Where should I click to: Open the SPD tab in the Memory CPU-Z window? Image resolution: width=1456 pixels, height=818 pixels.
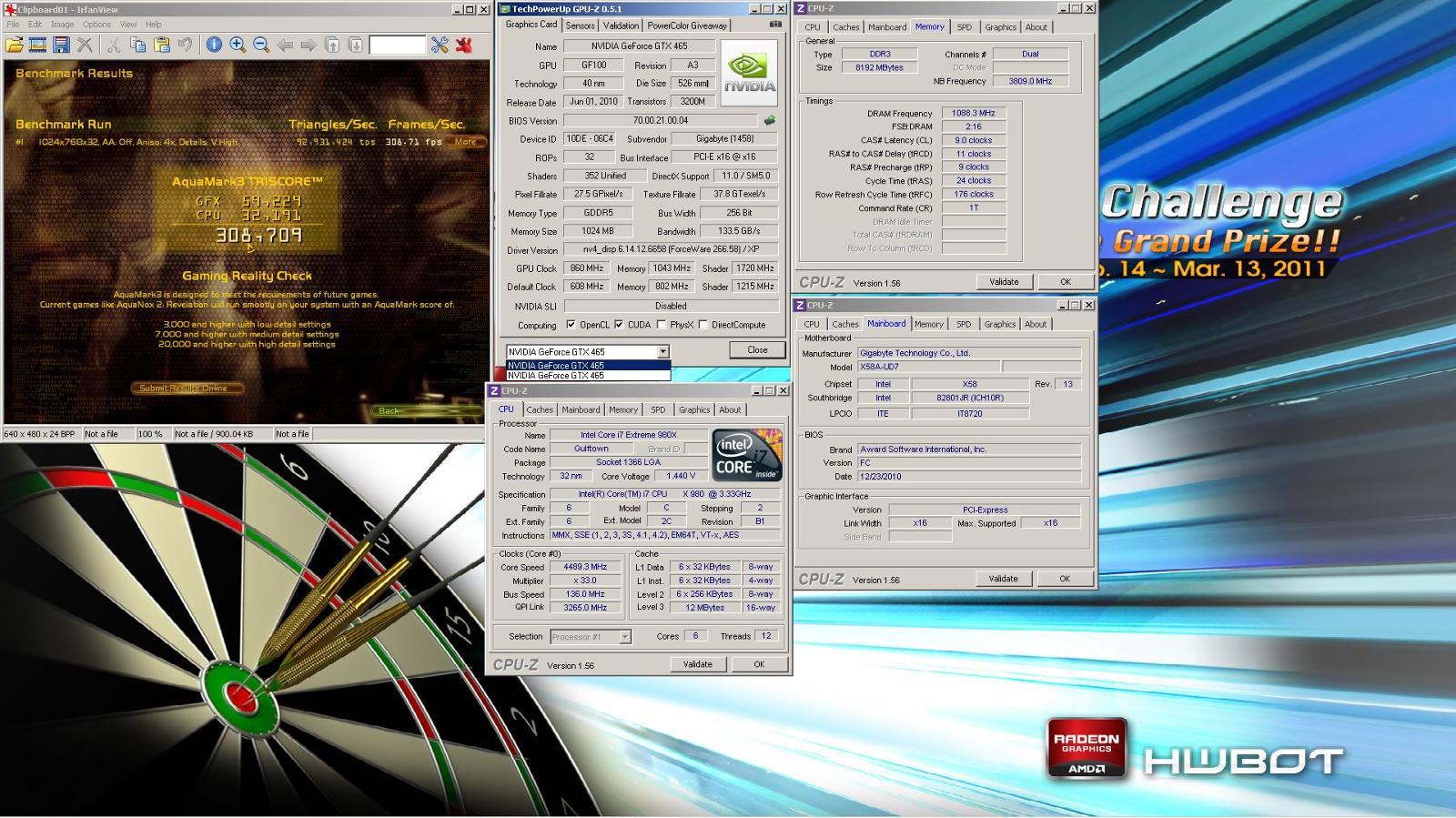[964, 27]
